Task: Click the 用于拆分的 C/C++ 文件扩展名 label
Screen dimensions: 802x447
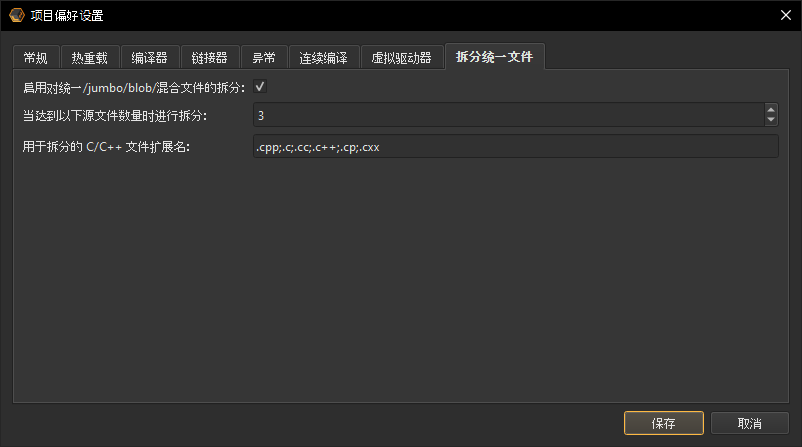Action: 106,147
